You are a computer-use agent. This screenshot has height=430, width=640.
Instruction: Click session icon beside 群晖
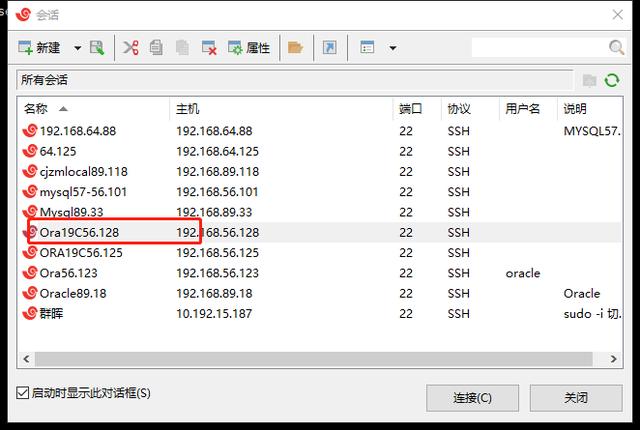(x=30, y=313)
